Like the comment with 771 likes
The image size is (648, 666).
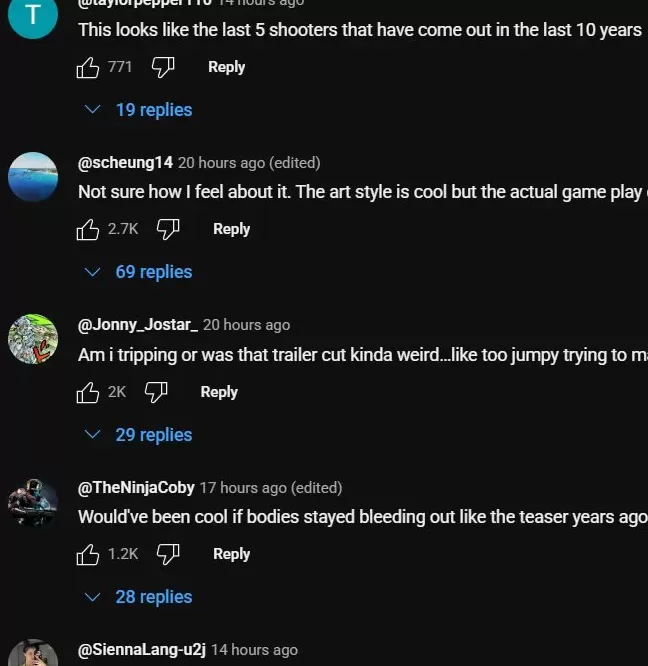click(x=88, y=67)
